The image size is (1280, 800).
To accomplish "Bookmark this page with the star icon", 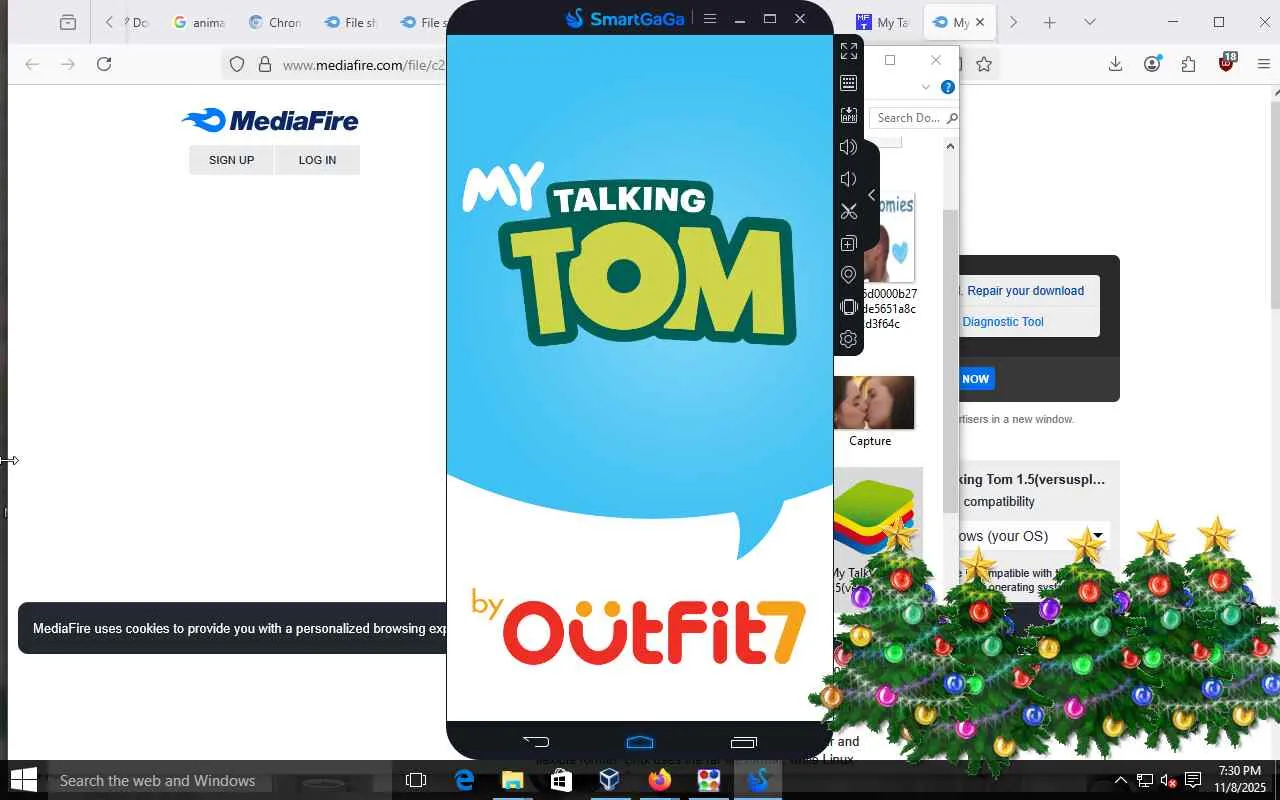I will 984,64.
